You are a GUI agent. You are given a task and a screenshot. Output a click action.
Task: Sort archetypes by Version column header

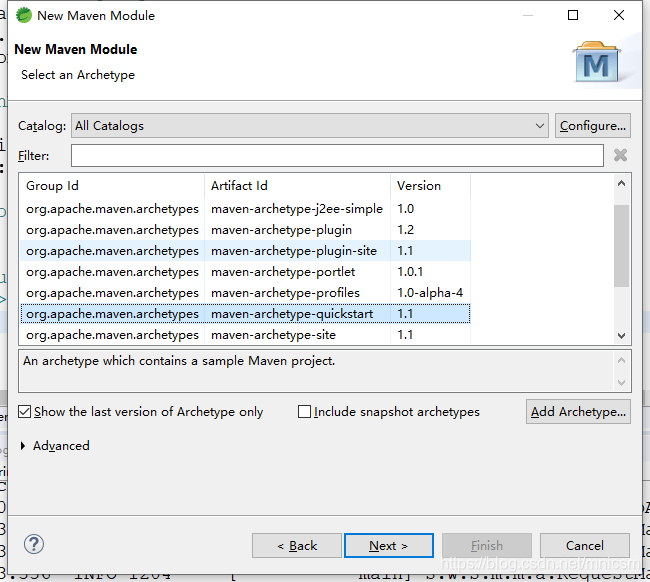(430, 186)
